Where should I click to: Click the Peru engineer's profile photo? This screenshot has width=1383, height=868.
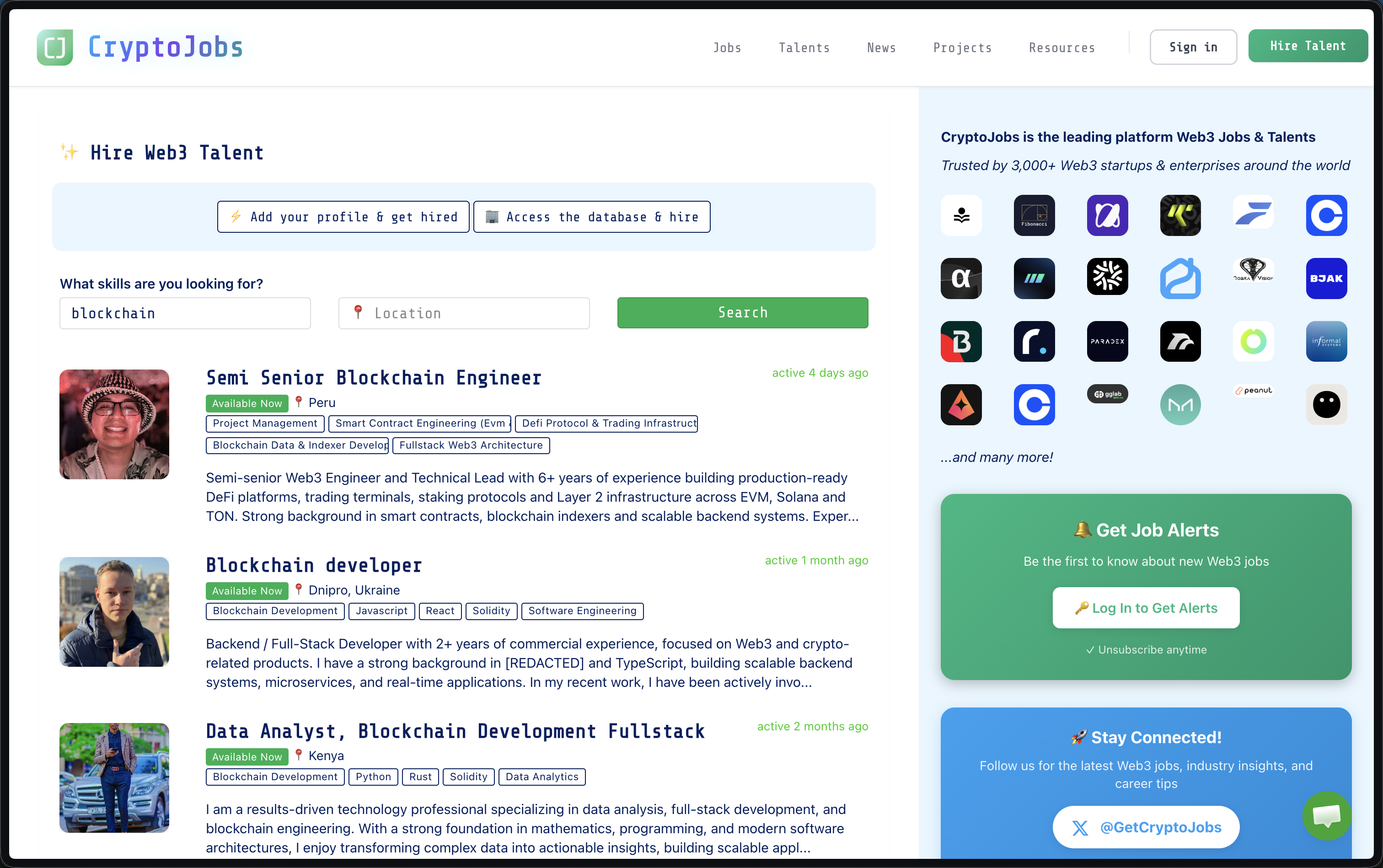click(114, 424)
